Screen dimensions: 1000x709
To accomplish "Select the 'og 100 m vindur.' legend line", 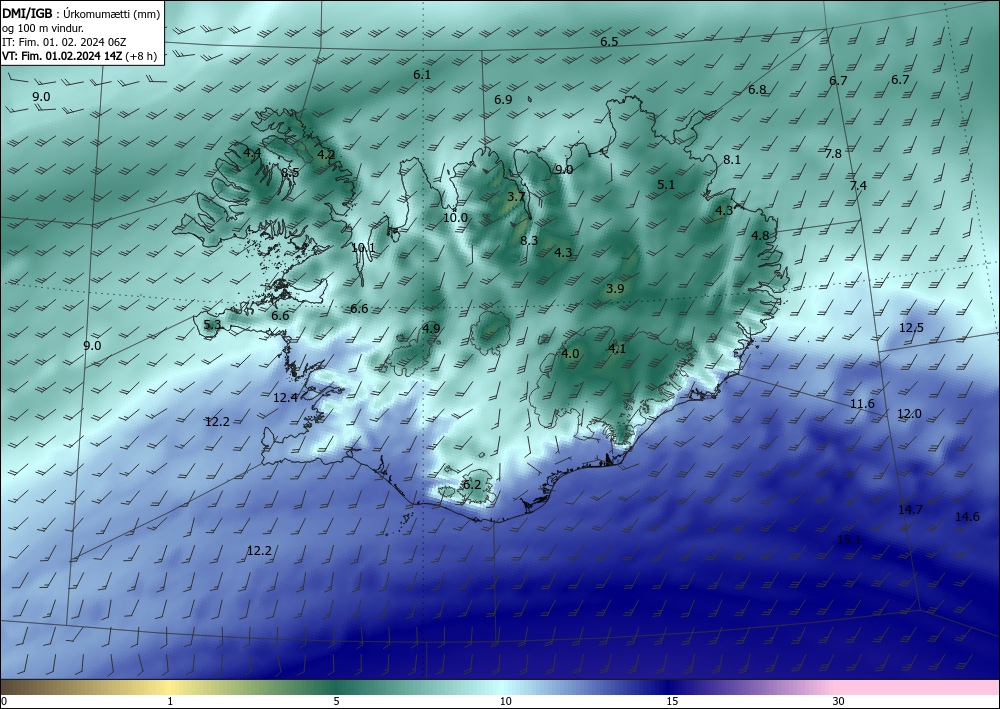I will coord(43,28).
